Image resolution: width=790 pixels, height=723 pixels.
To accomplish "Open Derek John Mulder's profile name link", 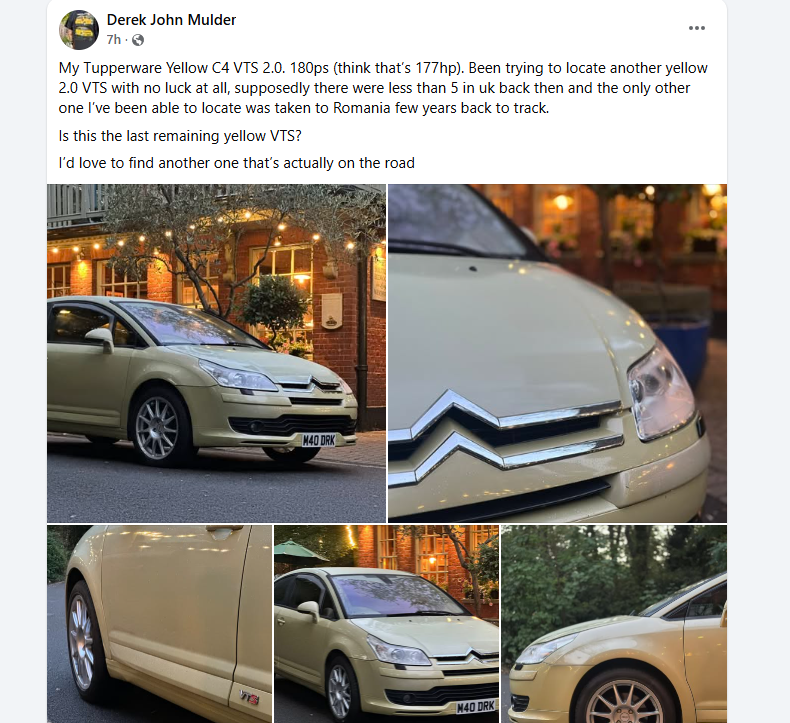I will pyautogui.click(x=171, y=20).
